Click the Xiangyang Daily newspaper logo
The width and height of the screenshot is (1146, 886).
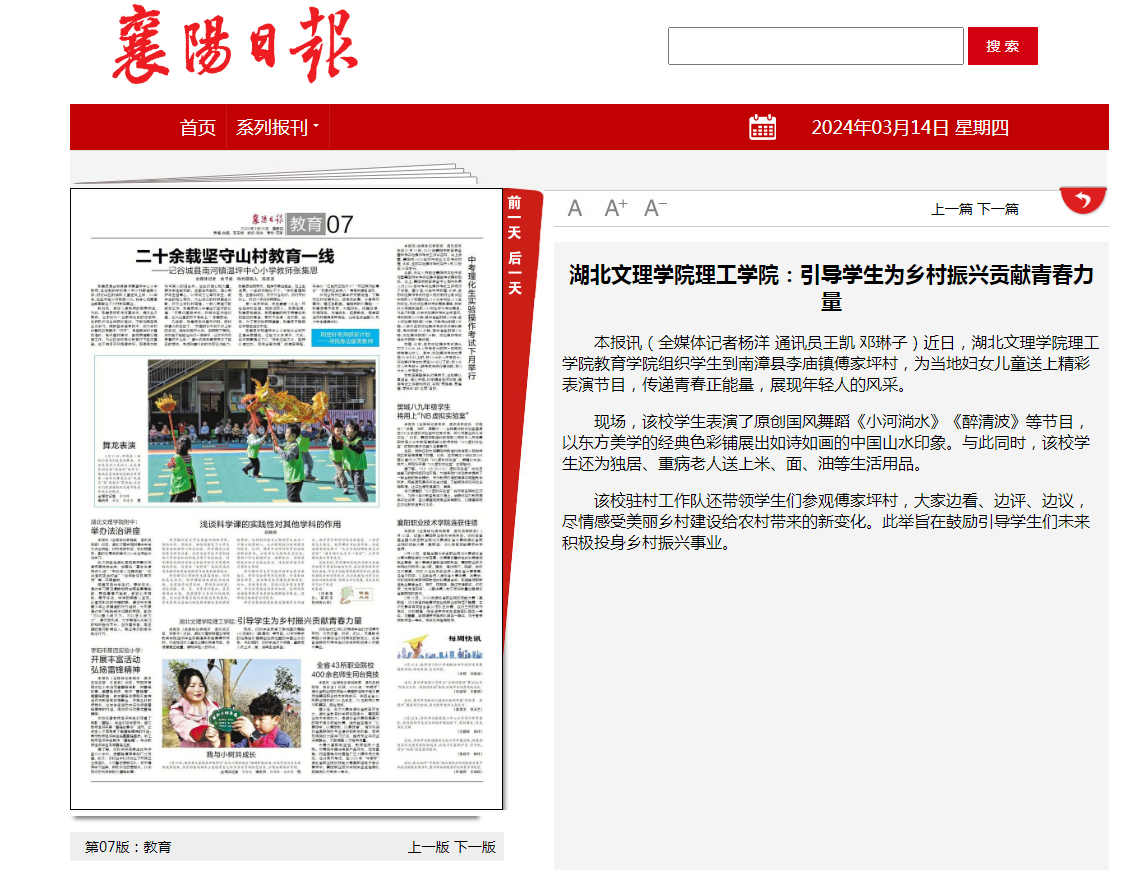(x=235, y=45)
